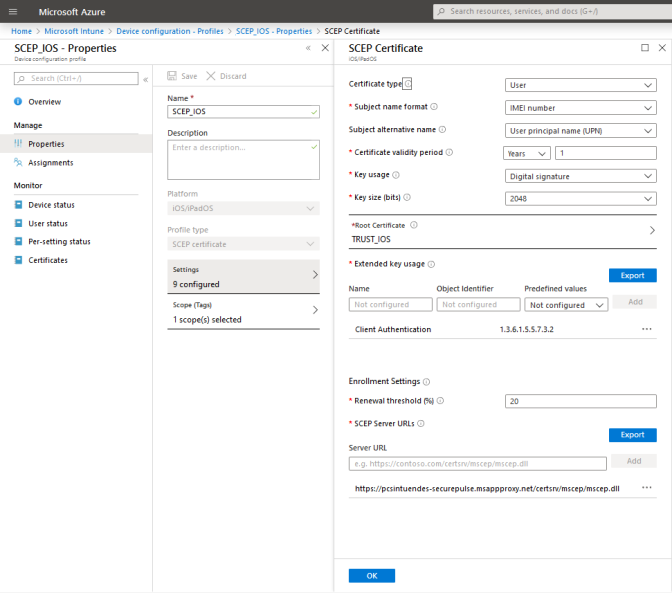Expand Scope (Tags) selection
Screen dimensions: 672x593
click(243, 312)
